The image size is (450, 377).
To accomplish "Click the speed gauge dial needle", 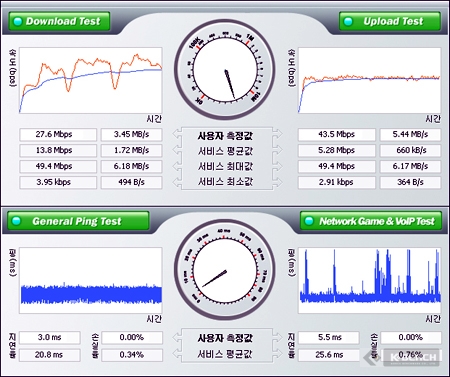I will point(230,84).
